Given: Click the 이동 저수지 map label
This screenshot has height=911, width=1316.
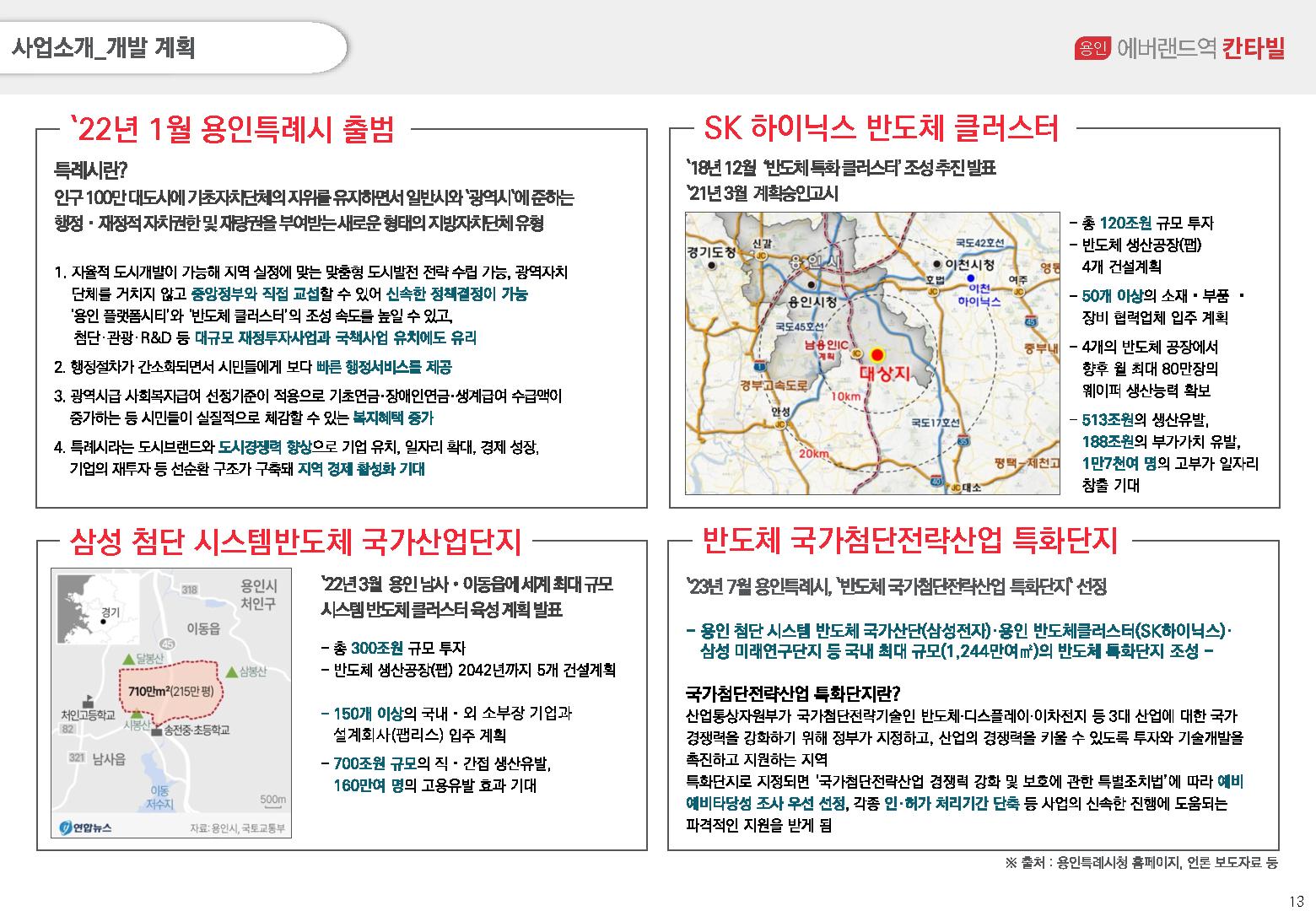Looking at the screenshot, I should point(159,797).
